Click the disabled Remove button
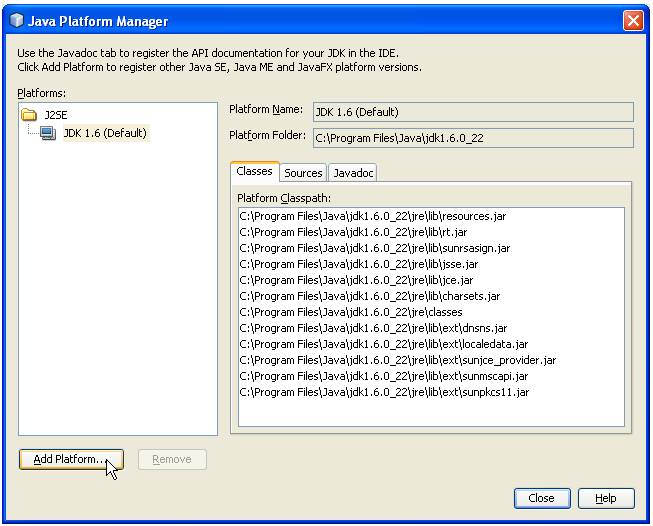 pyautogui.click(x=172, y=459)
